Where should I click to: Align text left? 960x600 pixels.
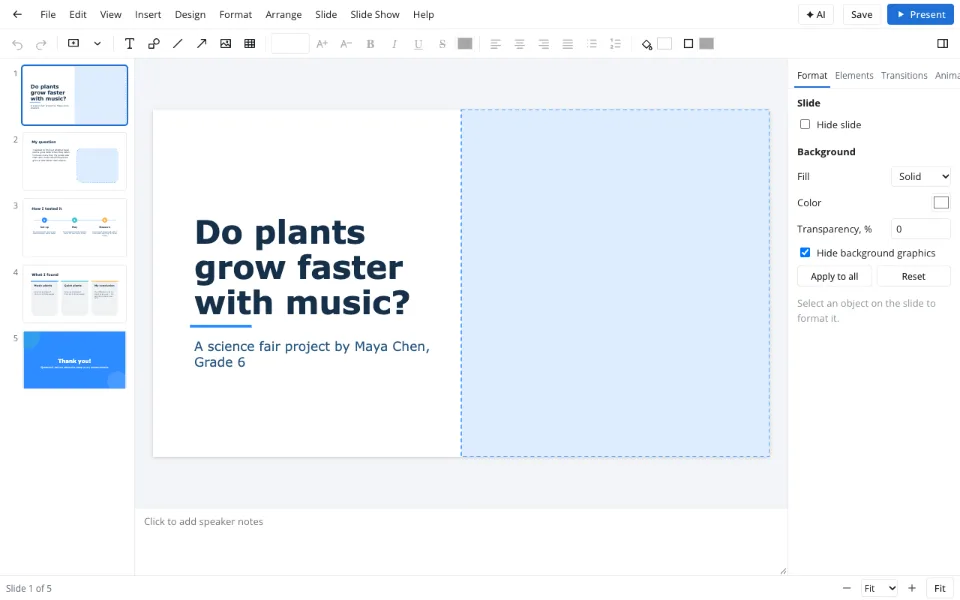(495, 43)
